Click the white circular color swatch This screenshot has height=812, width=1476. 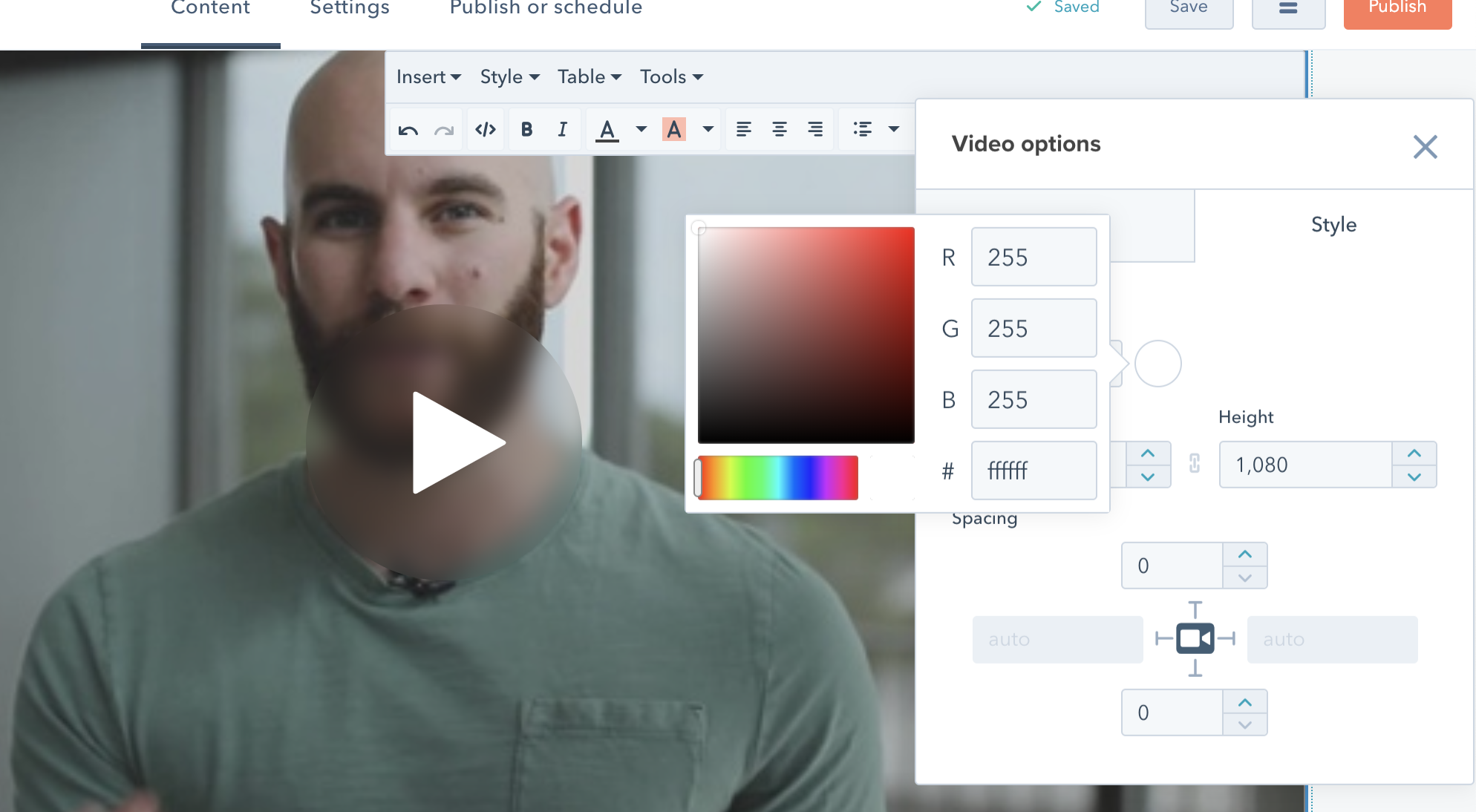point(1157,364)
